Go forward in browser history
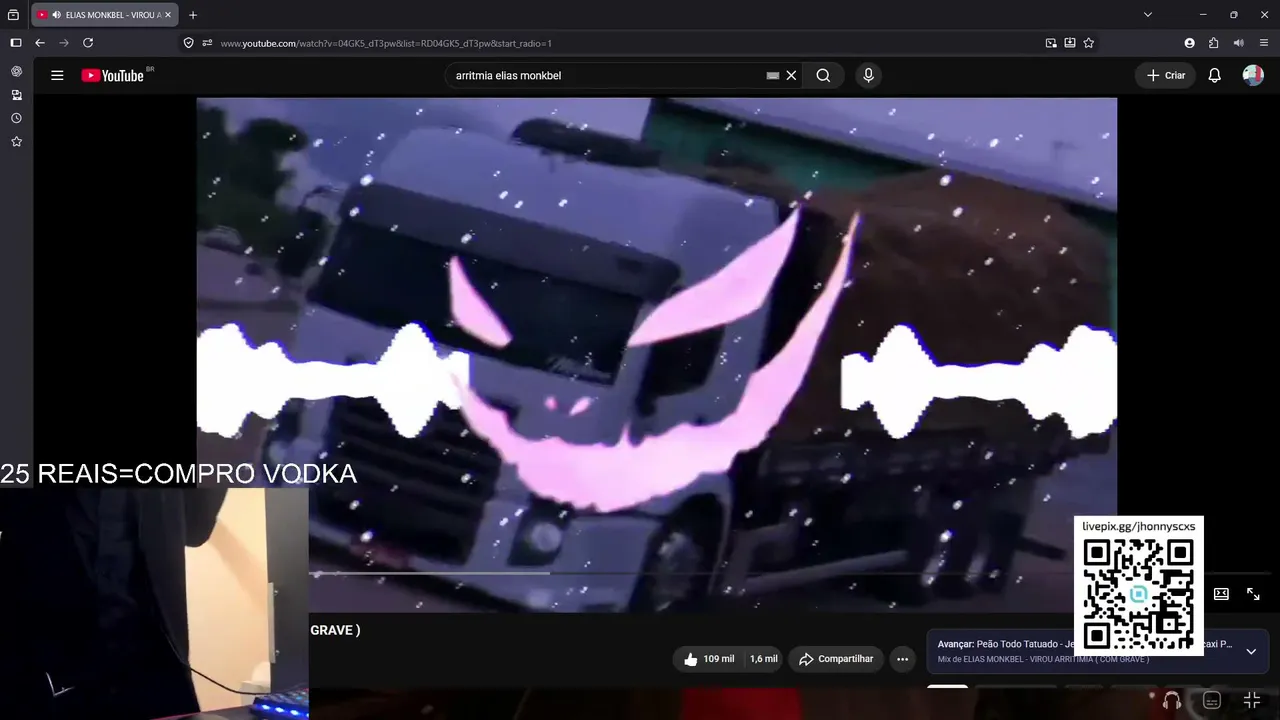 [x=64, y=43]
